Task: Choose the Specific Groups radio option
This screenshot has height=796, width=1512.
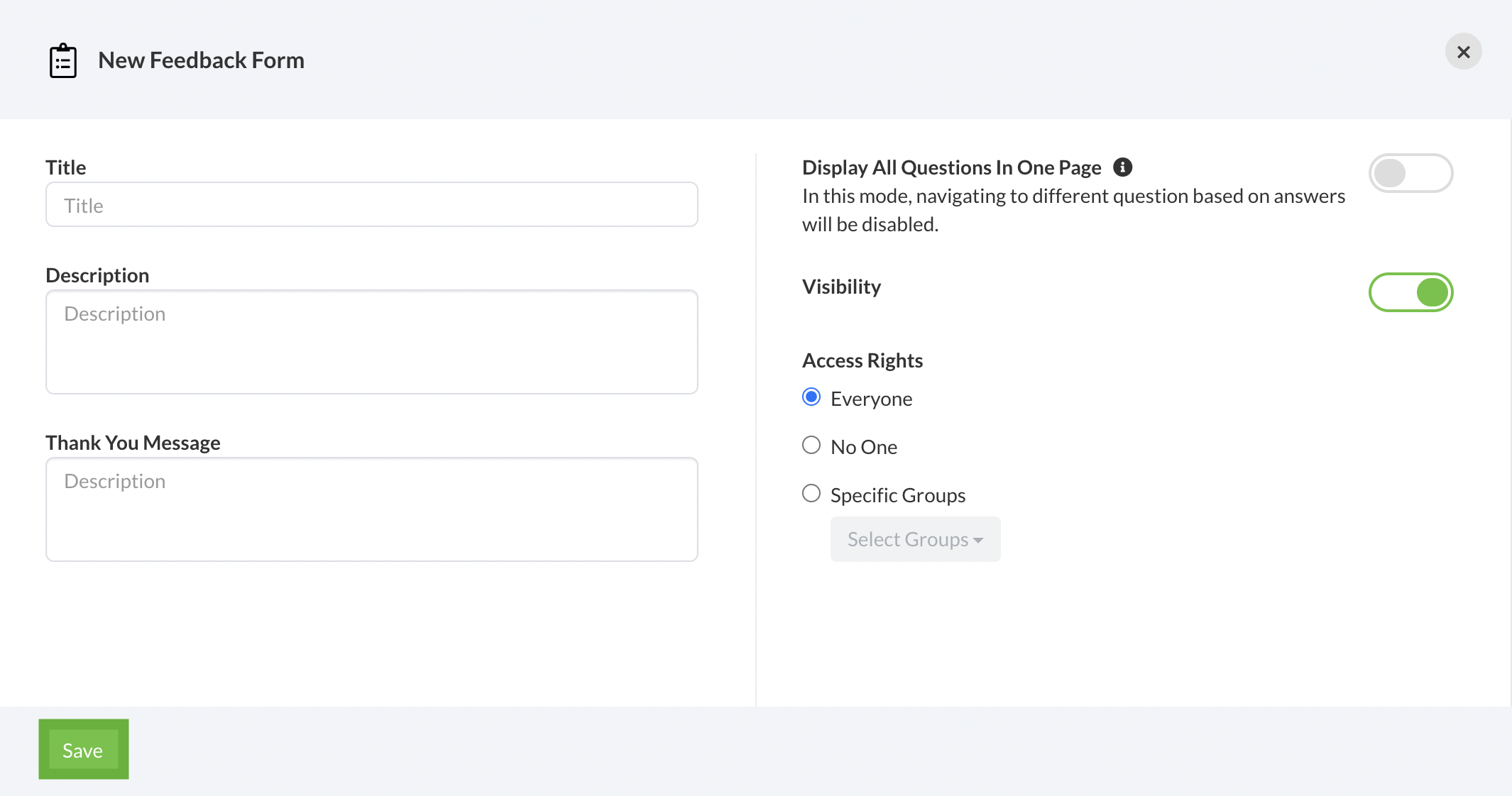Action: pyautogui.click(x=811, y=494)
